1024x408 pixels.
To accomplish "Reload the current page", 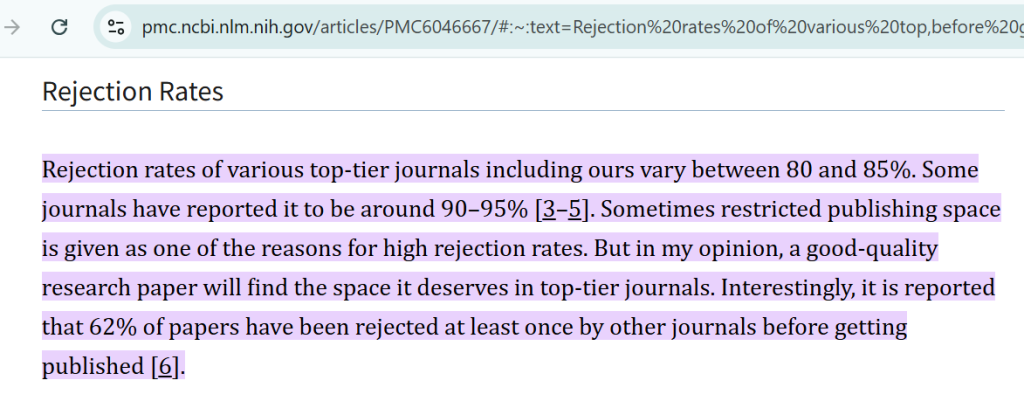I will point(59,27).
